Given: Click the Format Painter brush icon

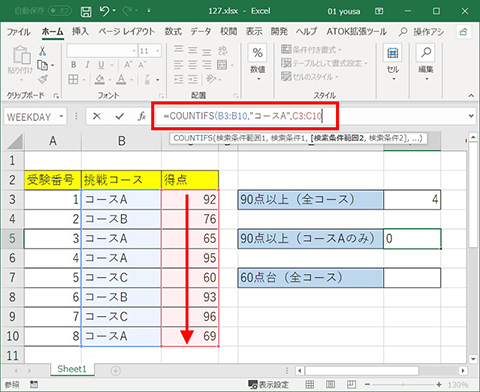Looking at the screenshot, I should (42, 79).
